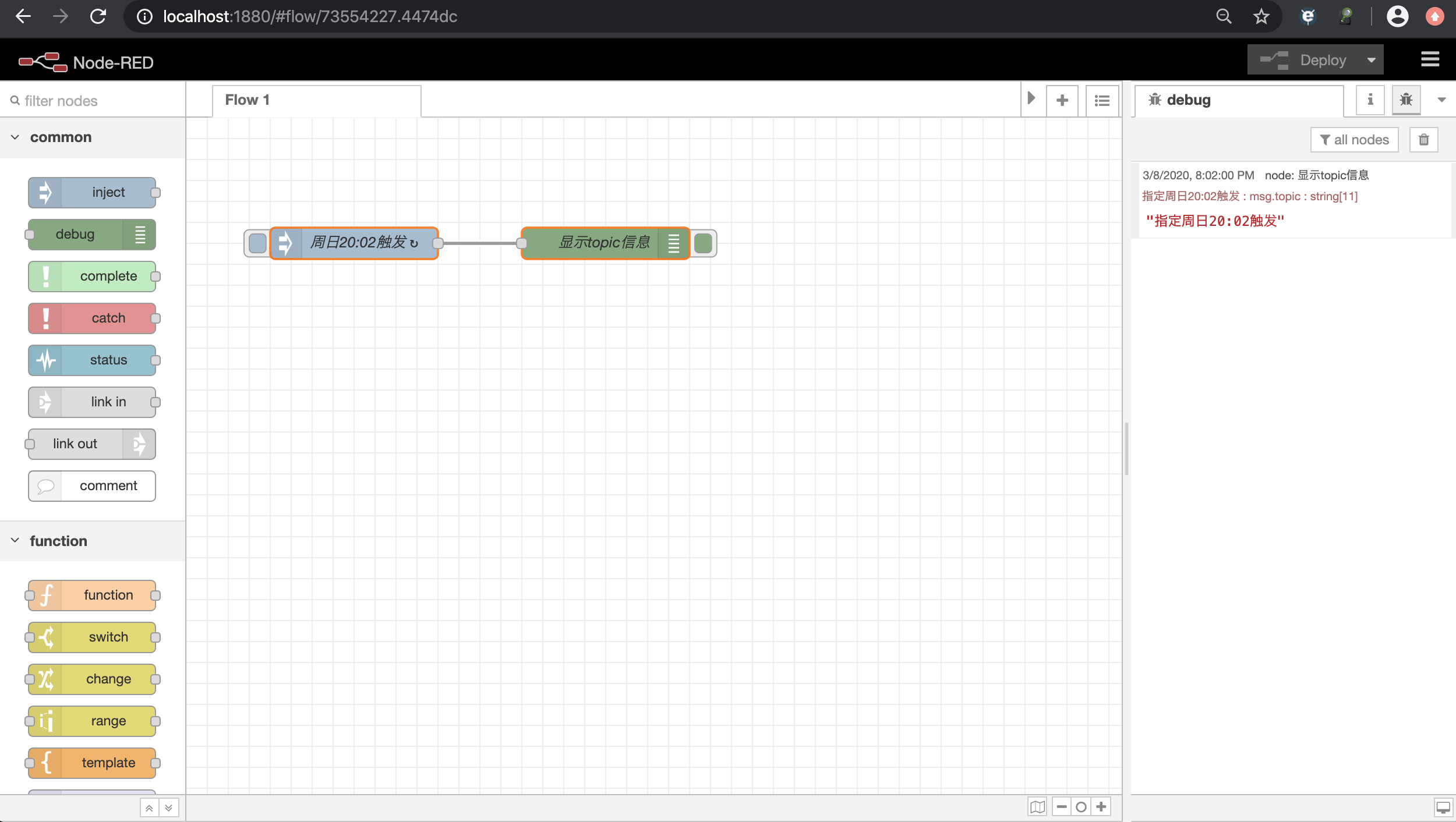Show the list of flows
Viewport: 1456px width, 822px height.
pos(1101,100)
